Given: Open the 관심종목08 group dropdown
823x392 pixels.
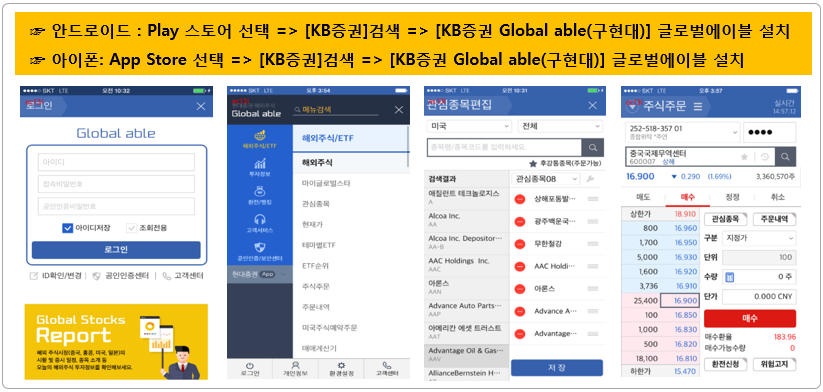Looking at the screenshot, I should (545, 179).
